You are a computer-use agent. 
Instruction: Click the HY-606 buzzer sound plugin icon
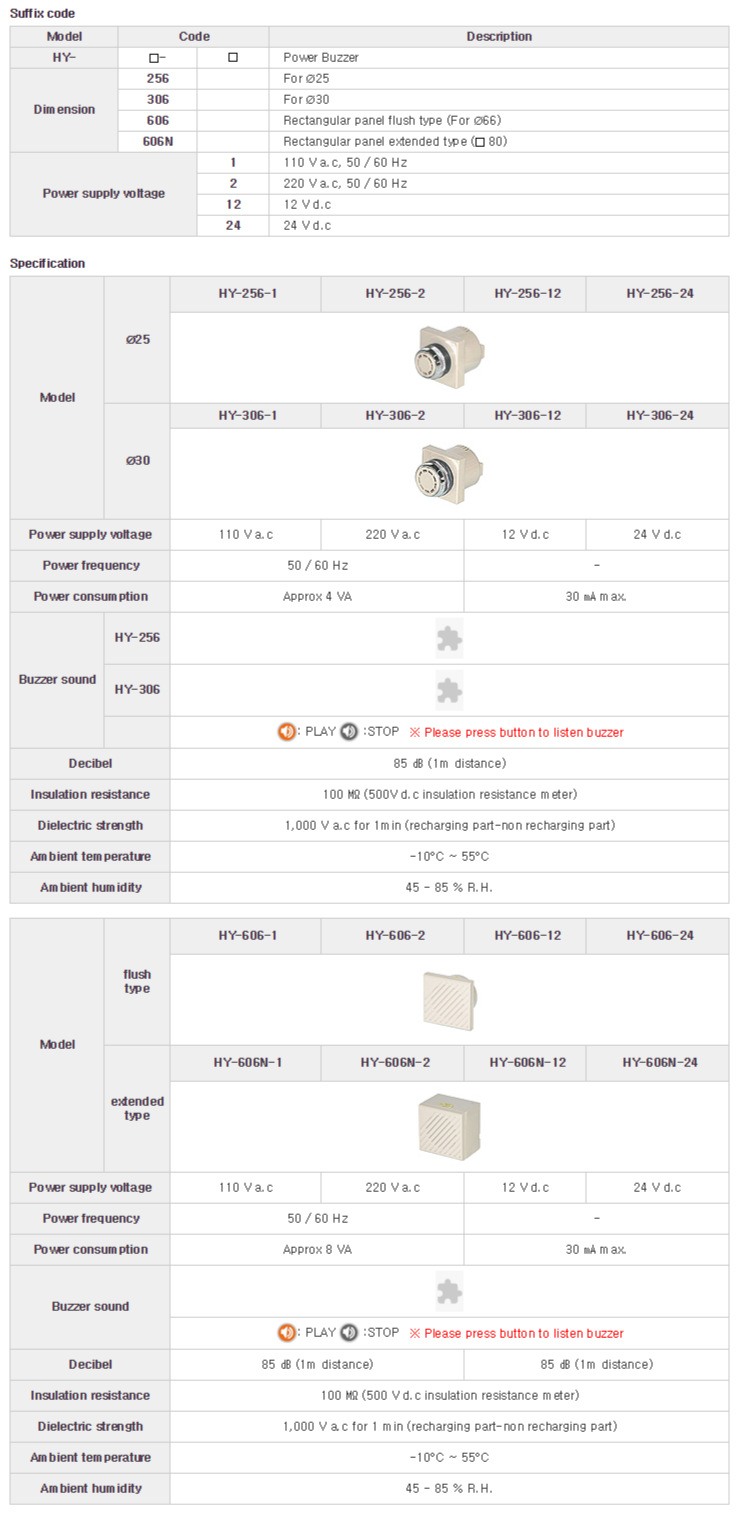pyautogui.click(x=449, y=1291)
